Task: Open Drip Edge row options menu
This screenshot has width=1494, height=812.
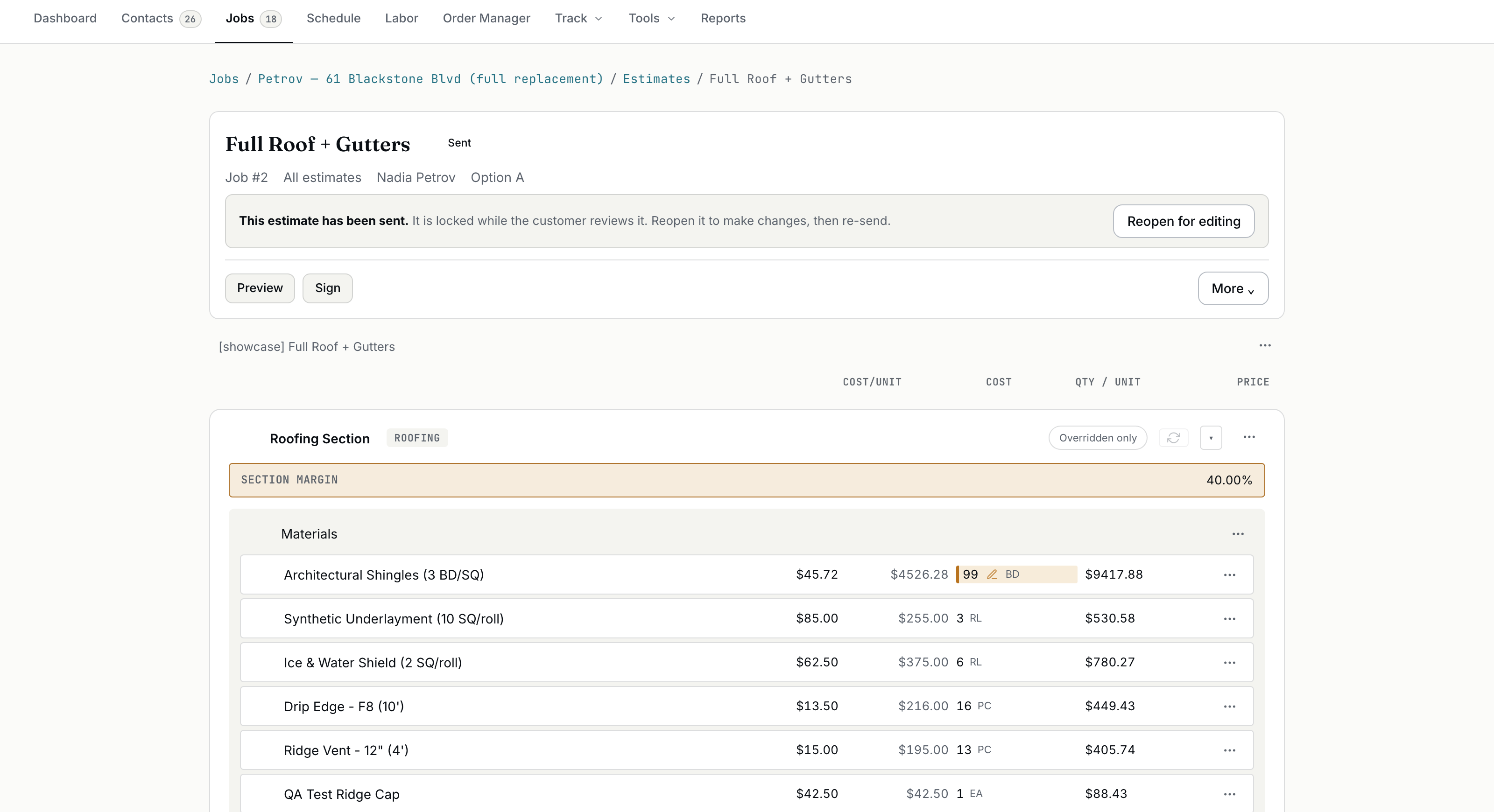Action: (1230, 707)
